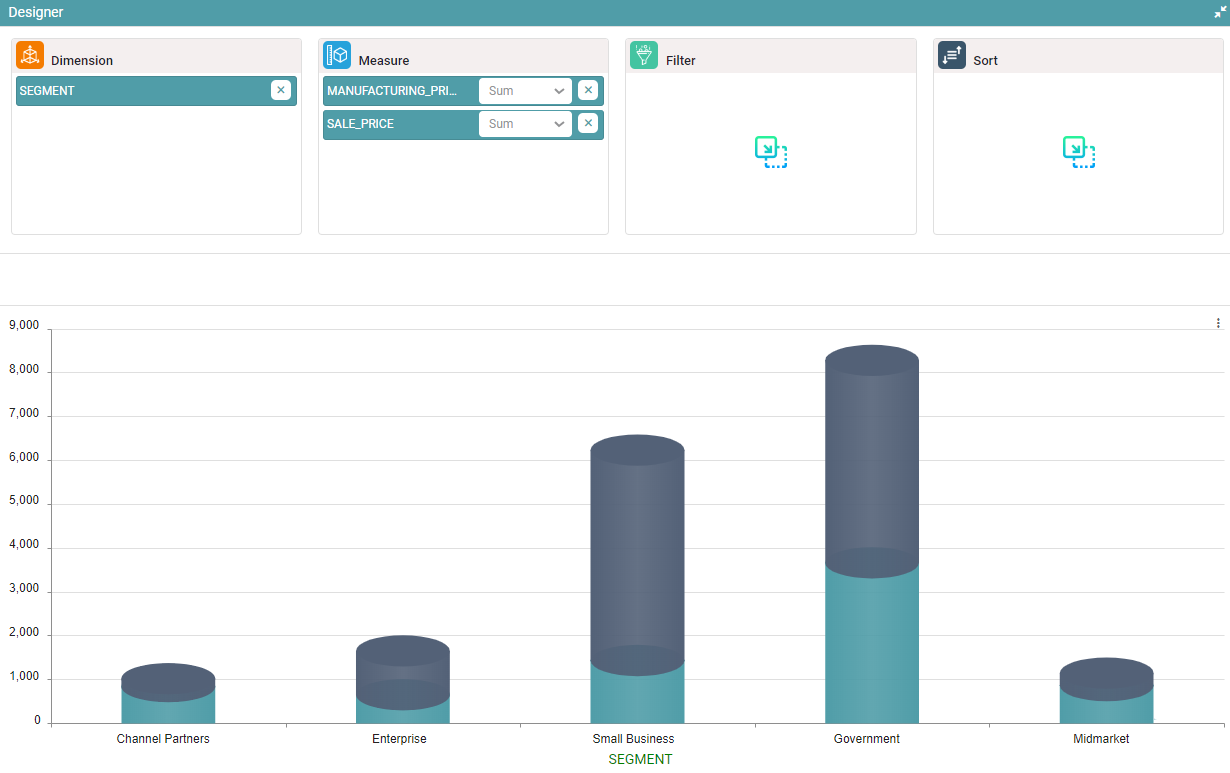Collapse the Designer panel using corner arrows
The height and width of the screenshot is (773, 1230).
[1219, 13]
